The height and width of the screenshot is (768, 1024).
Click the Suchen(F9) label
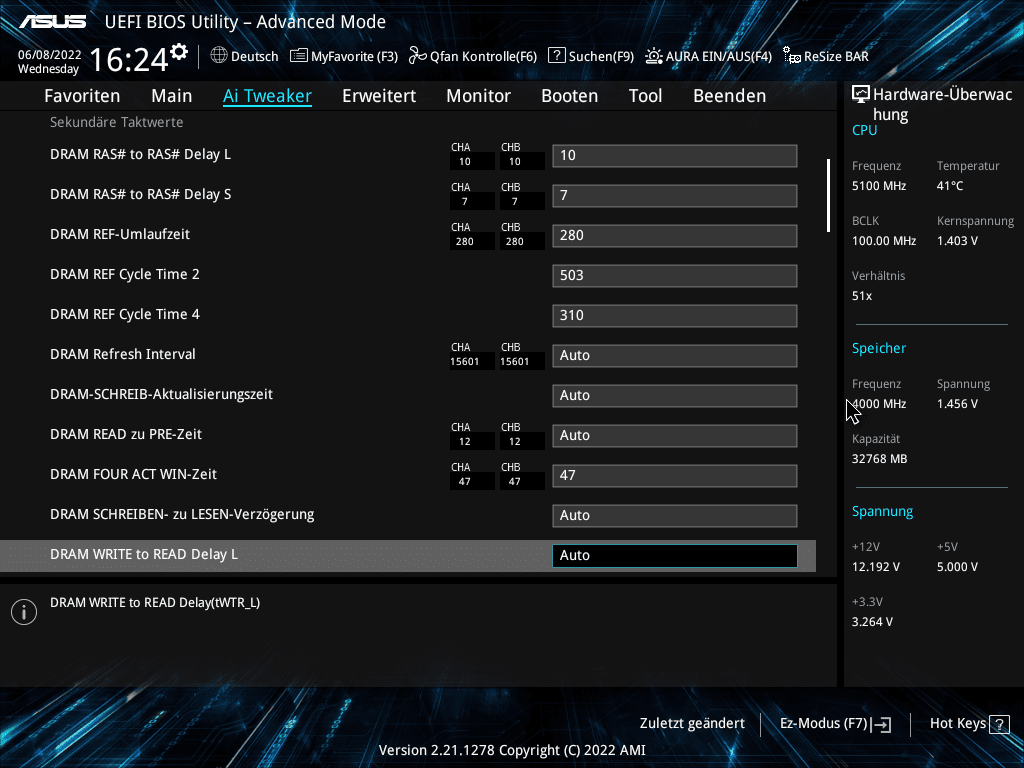click(x=601, y=57)
